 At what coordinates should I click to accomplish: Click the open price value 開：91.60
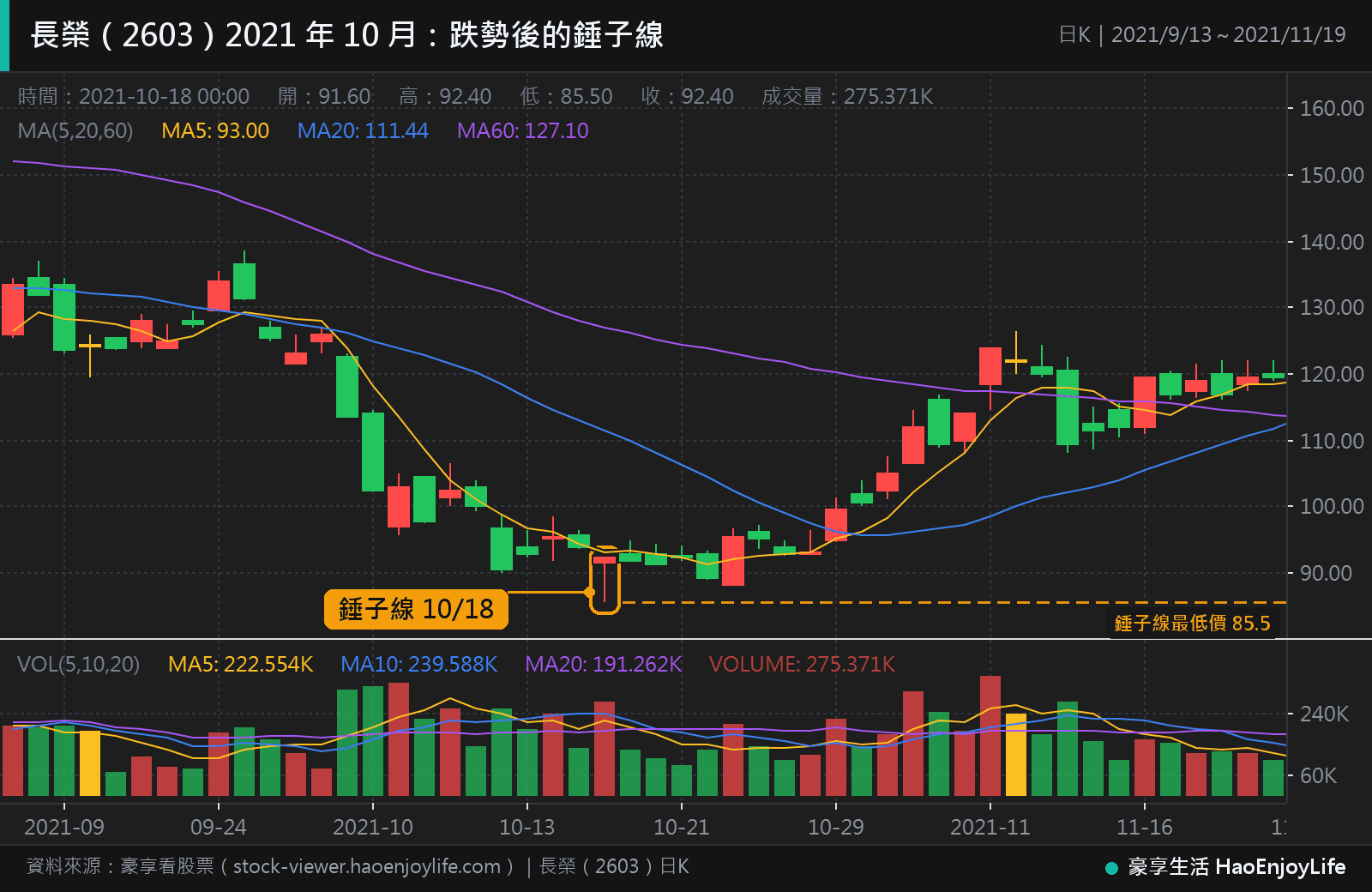(x=324, y=96)
